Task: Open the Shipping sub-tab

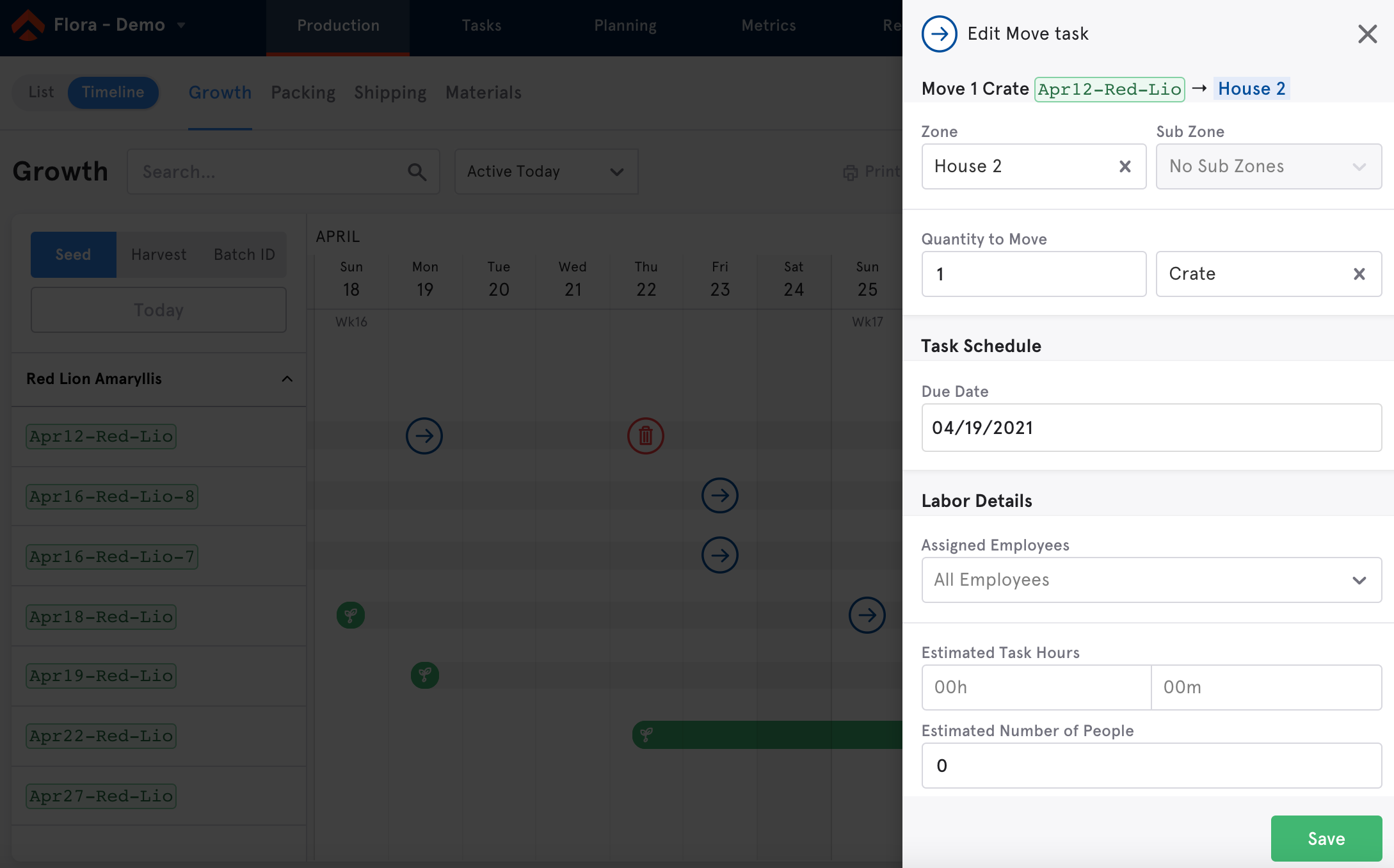Action: pos(390,93)
